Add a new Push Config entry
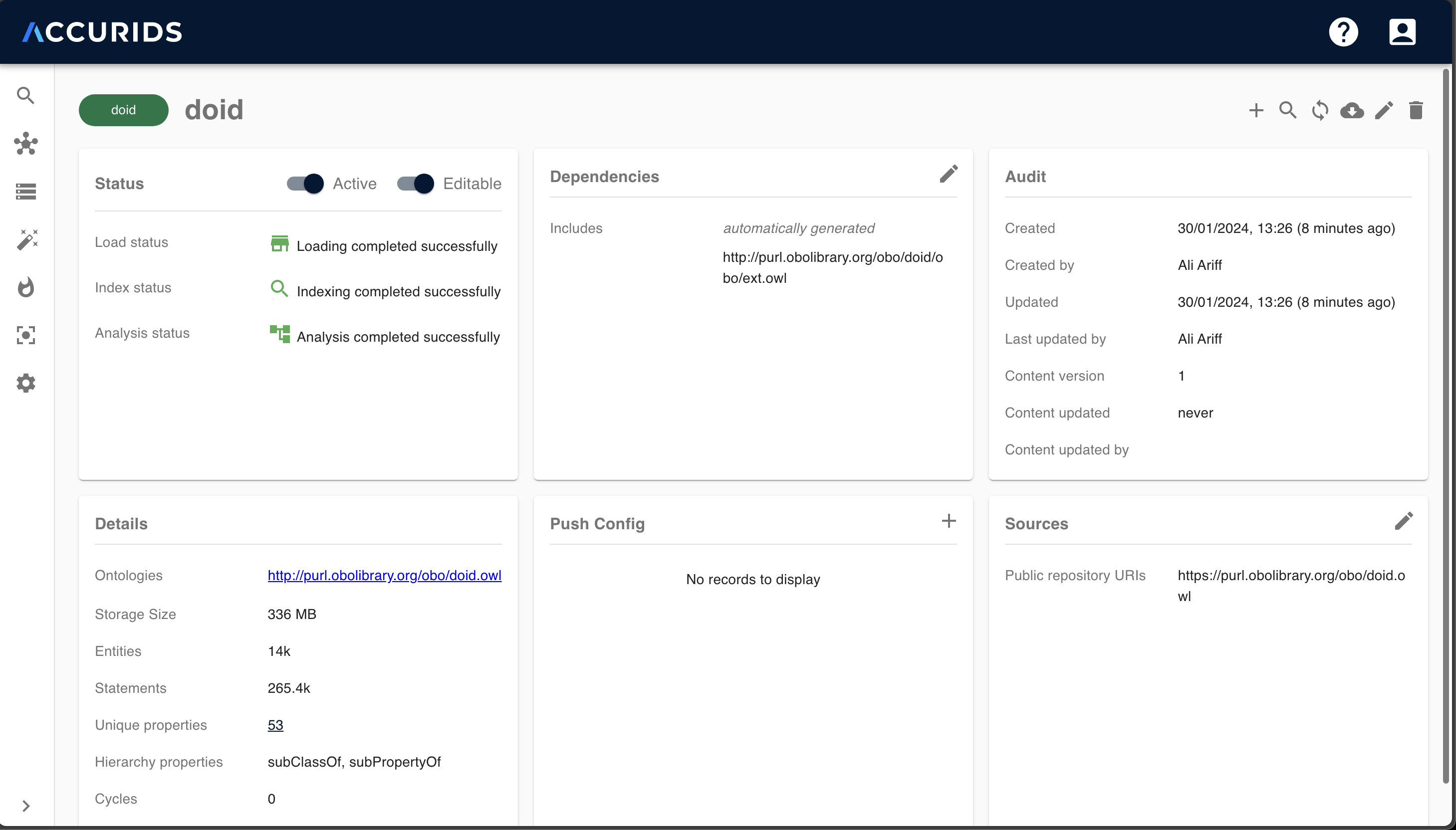The image size is (1456, 830). tap(949, 520)
